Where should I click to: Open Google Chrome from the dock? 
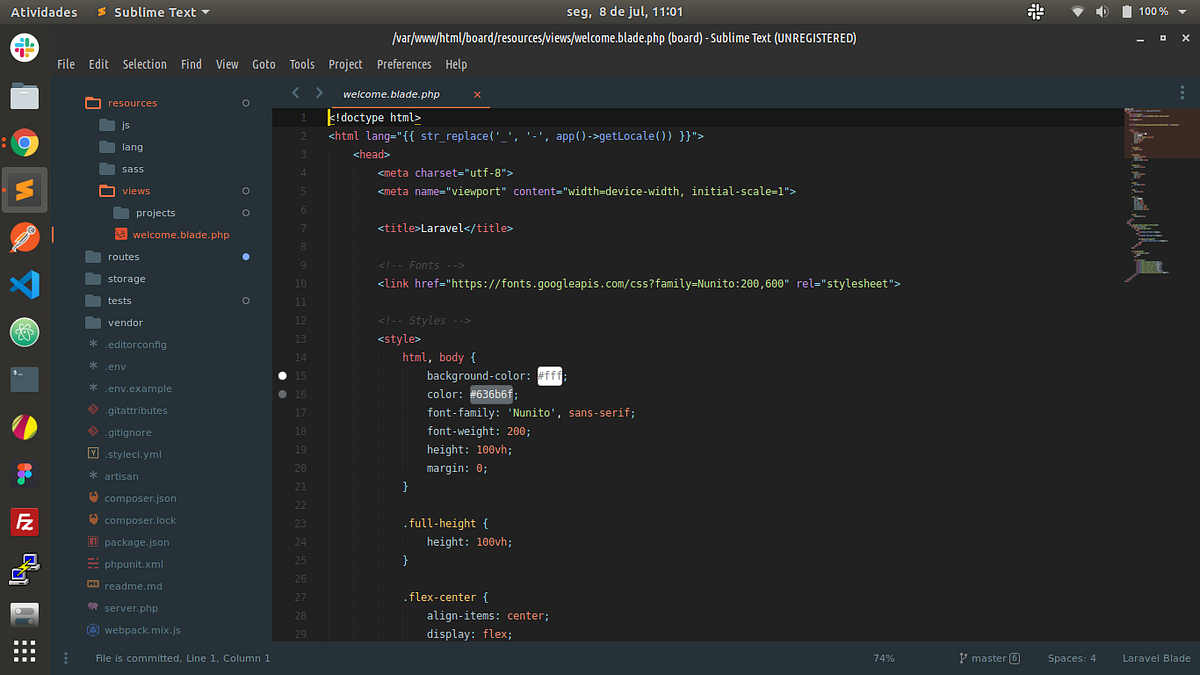(24, 144)
